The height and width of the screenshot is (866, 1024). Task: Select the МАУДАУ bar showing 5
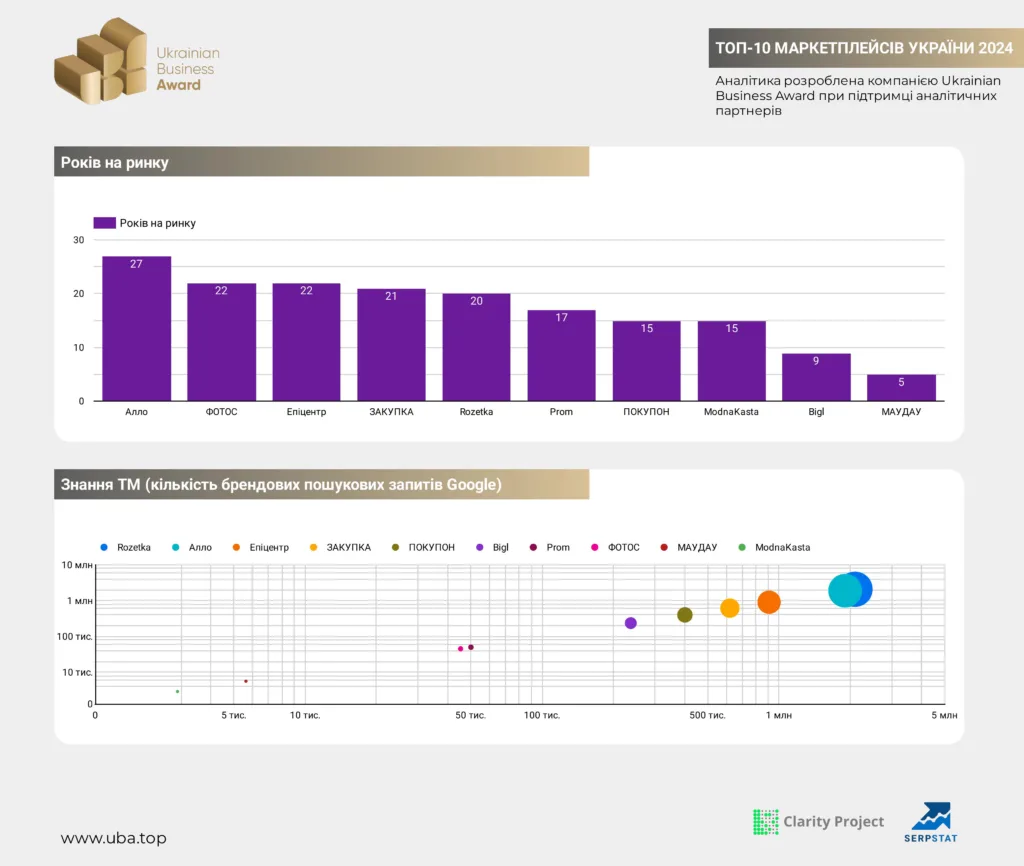pyautogui.click(x=901, y=387)
